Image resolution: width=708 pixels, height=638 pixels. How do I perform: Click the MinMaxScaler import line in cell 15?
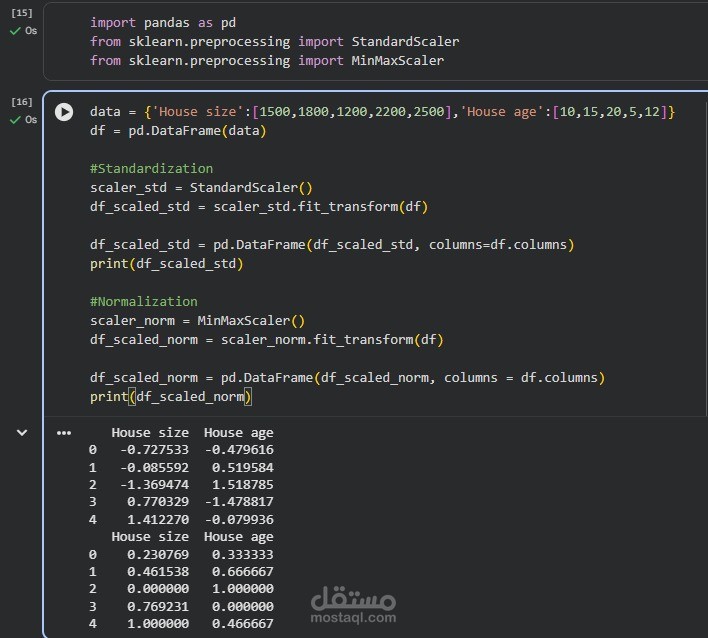[267, 61]
